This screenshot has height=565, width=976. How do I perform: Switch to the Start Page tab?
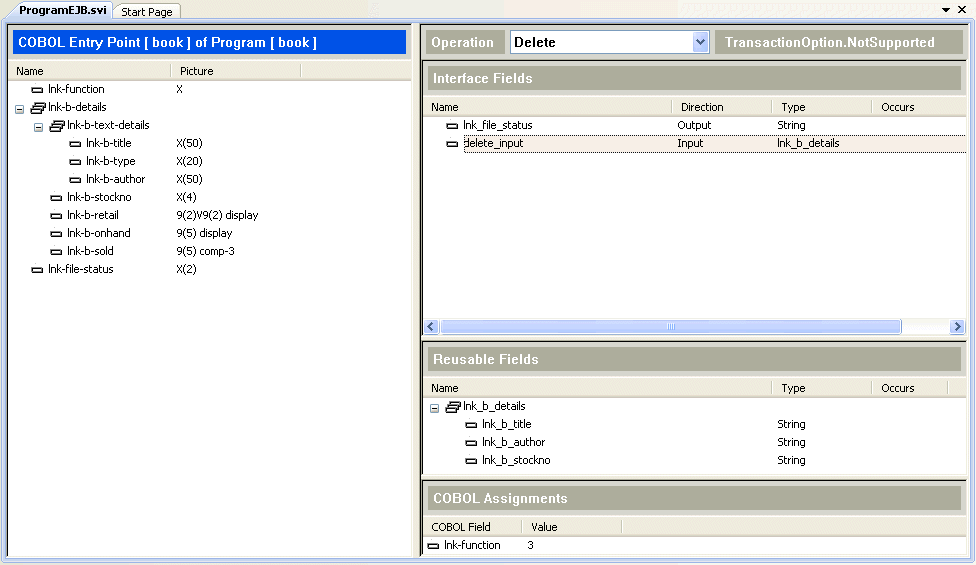[x=146, y=12]
